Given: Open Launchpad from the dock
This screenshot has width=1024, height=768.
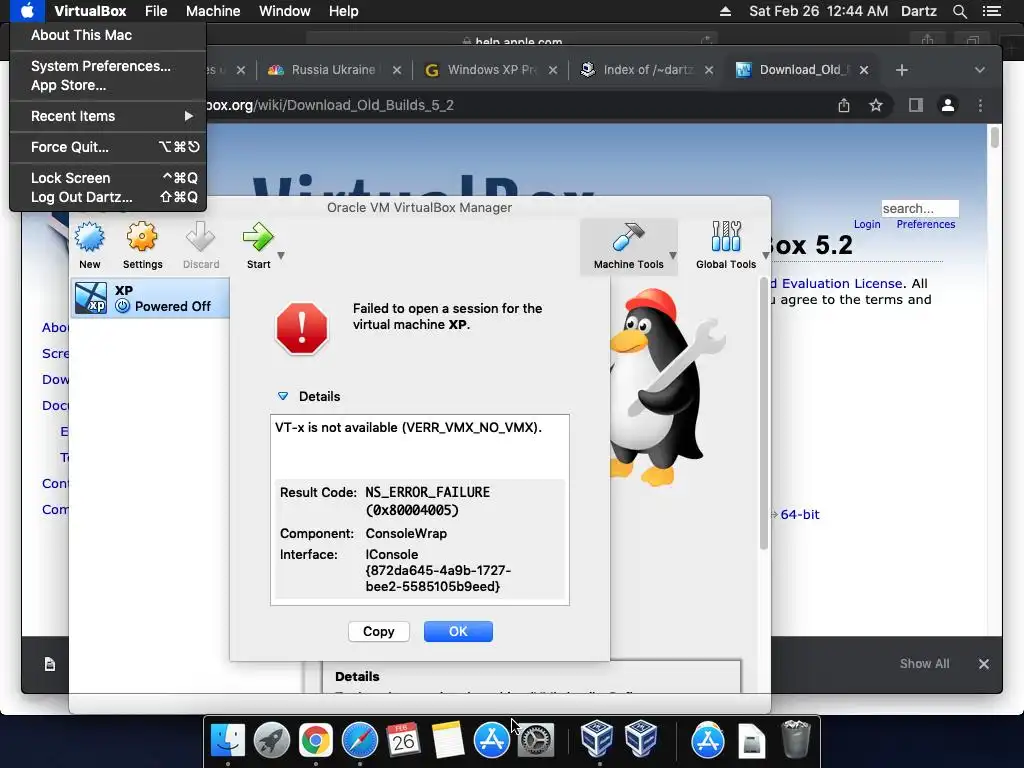Looking at the screenshot, I should 272,740.
